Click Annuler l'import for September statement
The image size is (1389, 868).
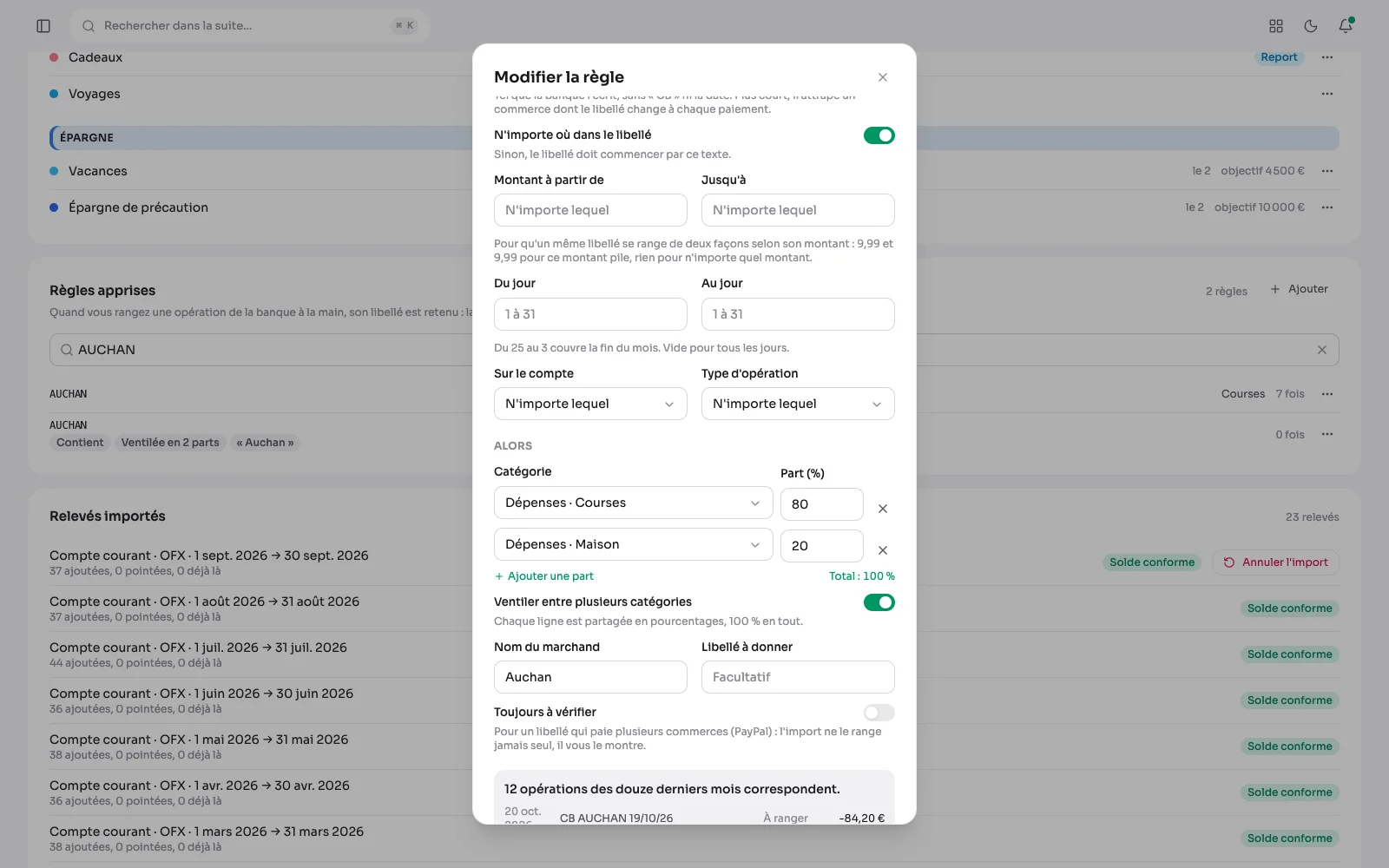[x=1275, y=562]
